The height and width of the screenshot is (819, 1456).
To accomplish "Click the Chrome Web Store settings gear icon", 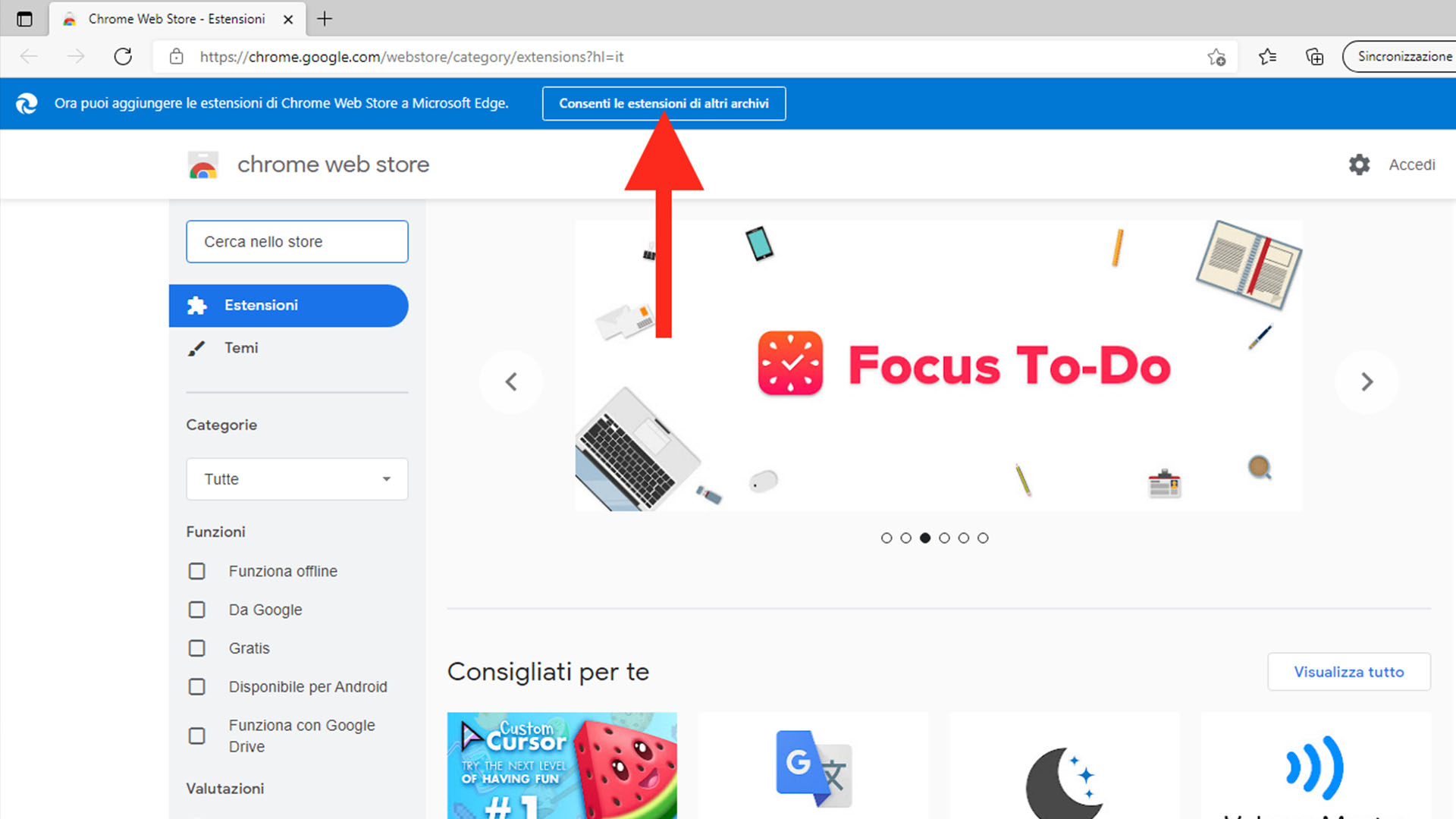I will [x=1358, y=164].
